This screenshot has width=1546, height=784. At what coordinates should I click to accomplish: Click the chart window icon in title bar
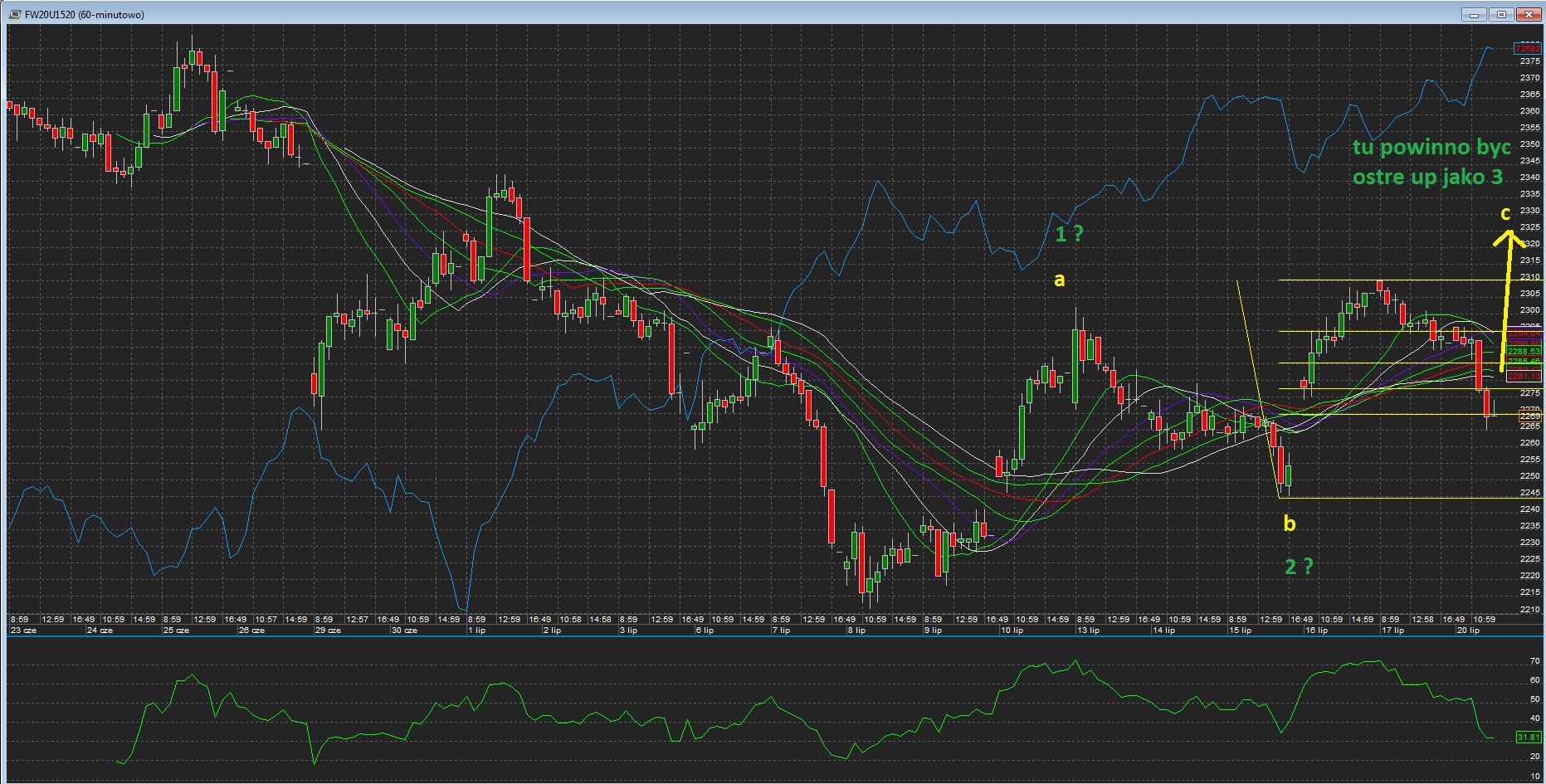[x=15, y=14]
